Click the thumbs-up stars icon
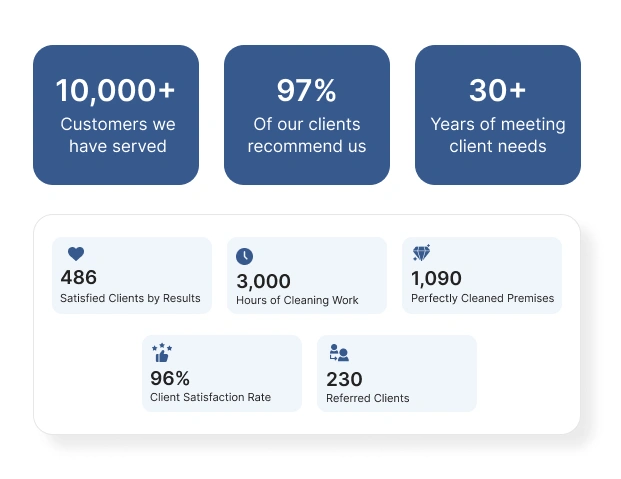621x479 pixels. 161,353
